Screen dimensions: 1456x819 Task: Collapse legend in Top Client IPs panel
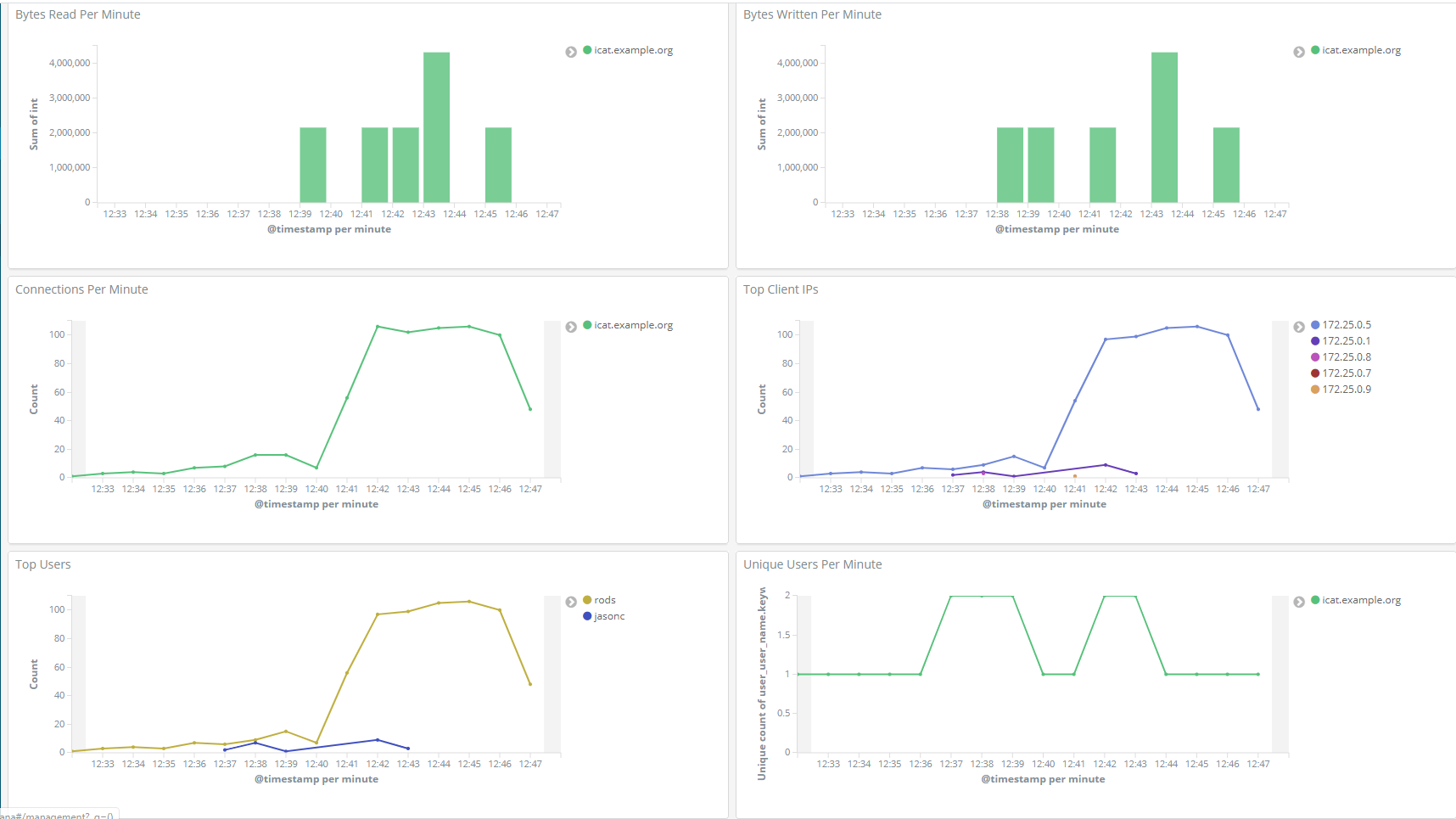click(1299, 327)
